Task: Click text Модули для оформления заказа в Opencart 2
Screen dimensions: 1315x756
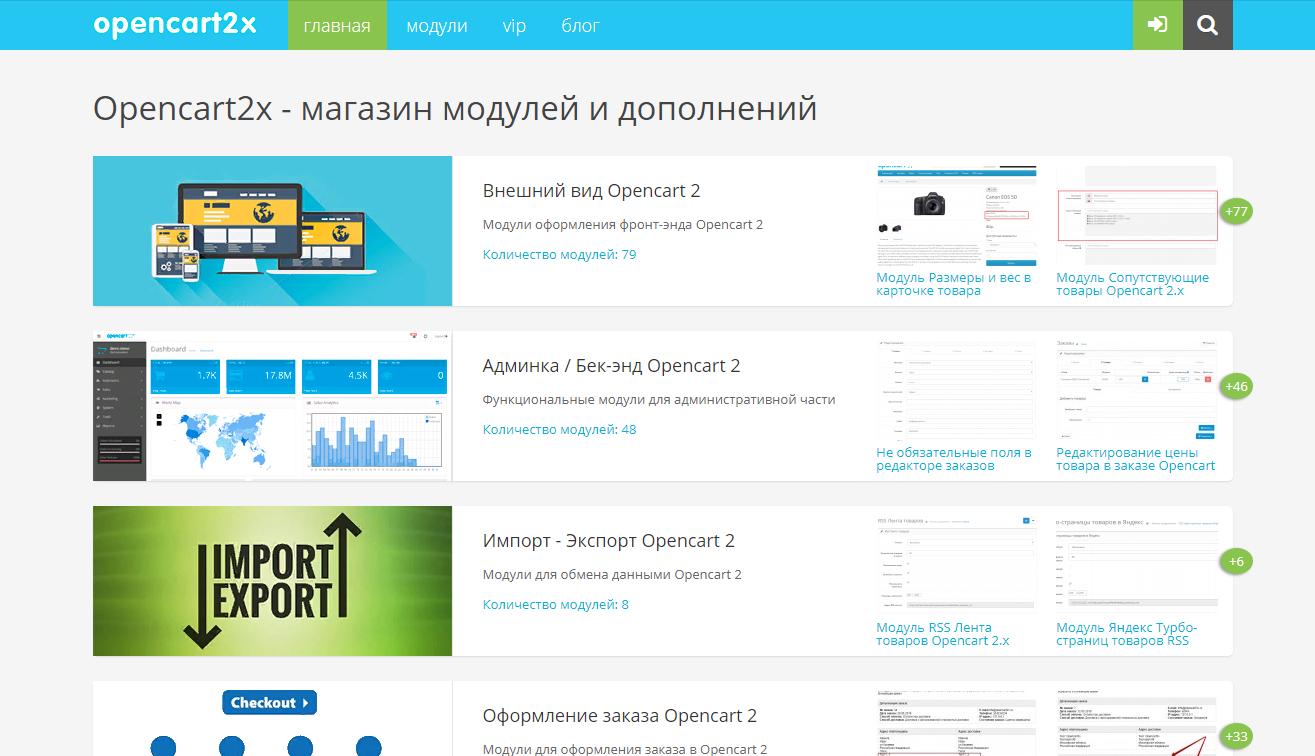Action: 625,749
